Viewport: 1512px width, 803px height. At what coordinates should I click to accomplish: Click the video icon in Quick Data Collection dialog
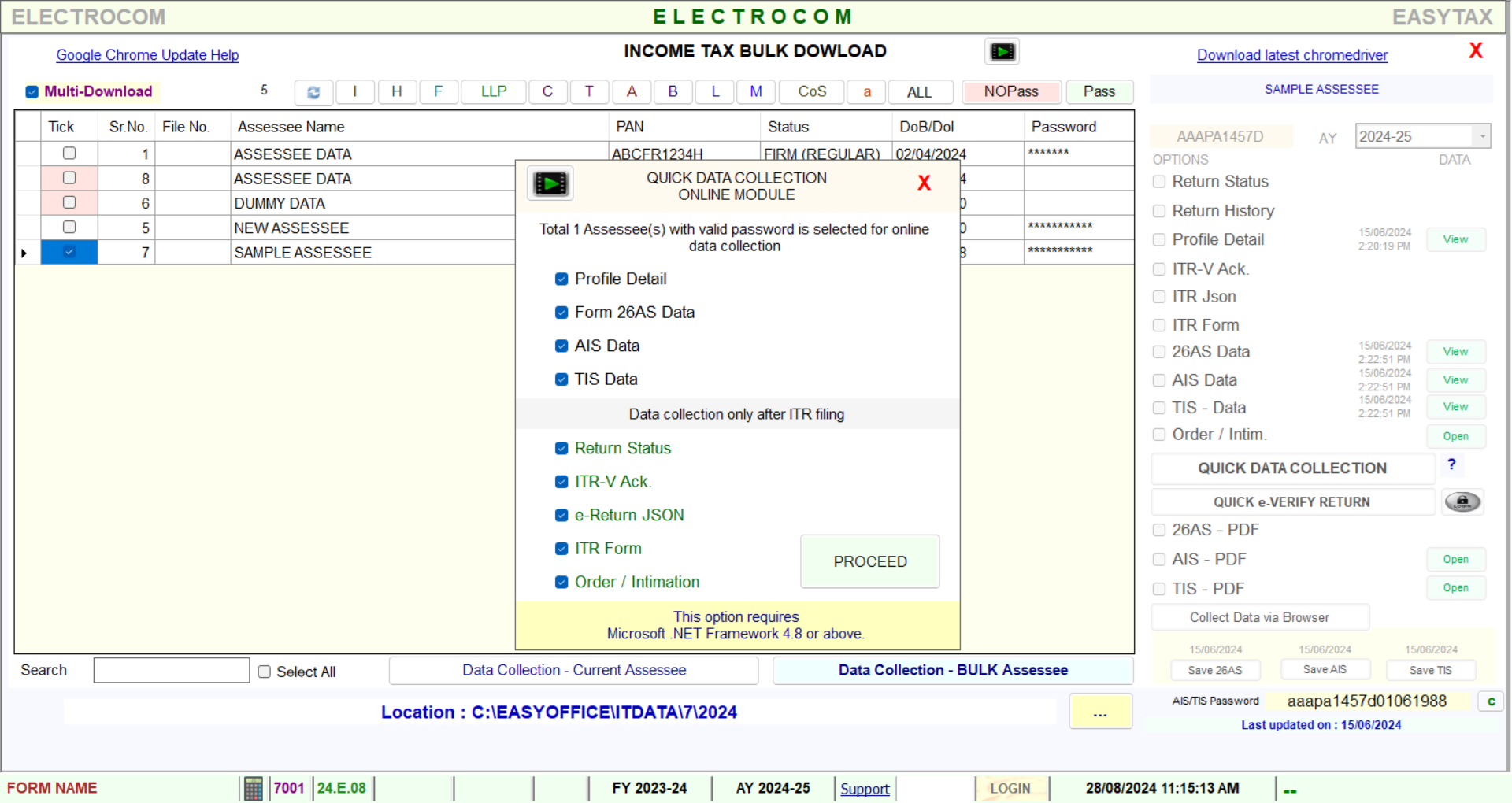550,184
